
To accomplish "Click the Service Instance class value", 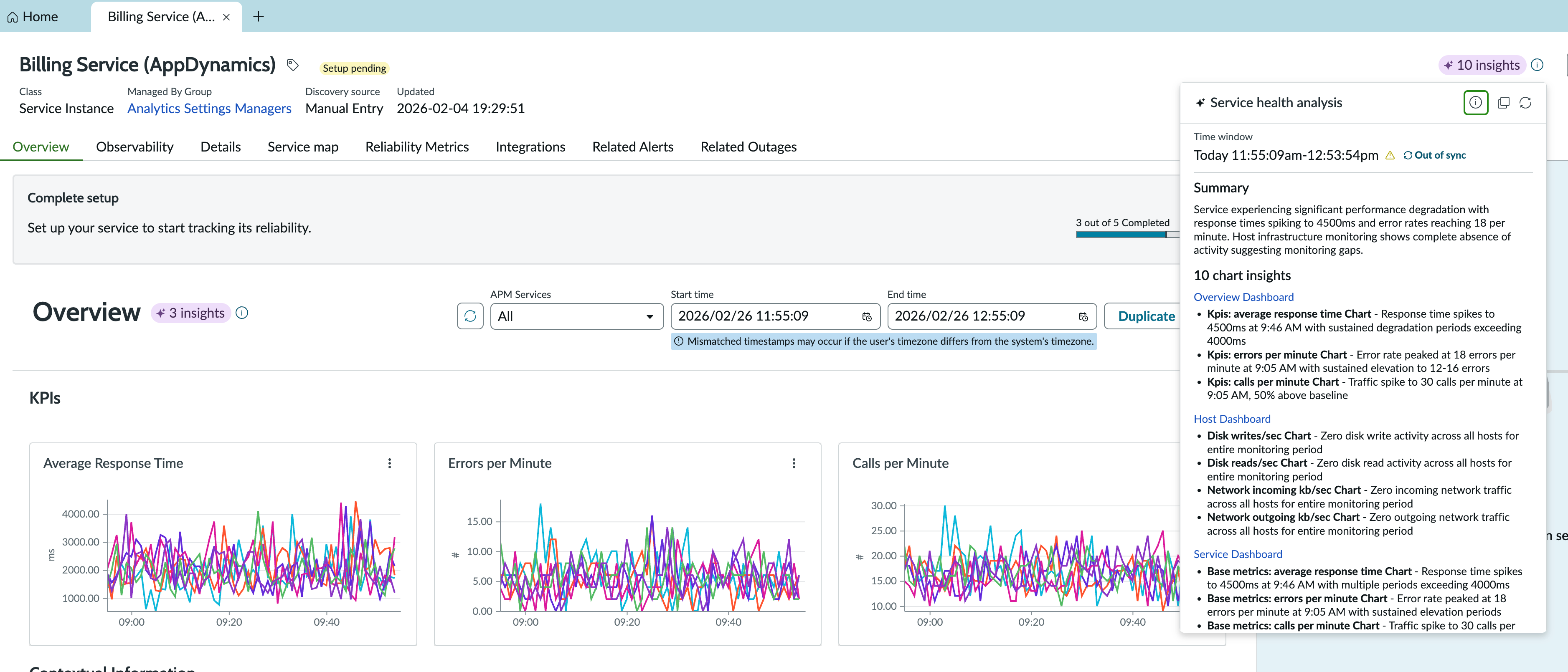I will (66, 108).
